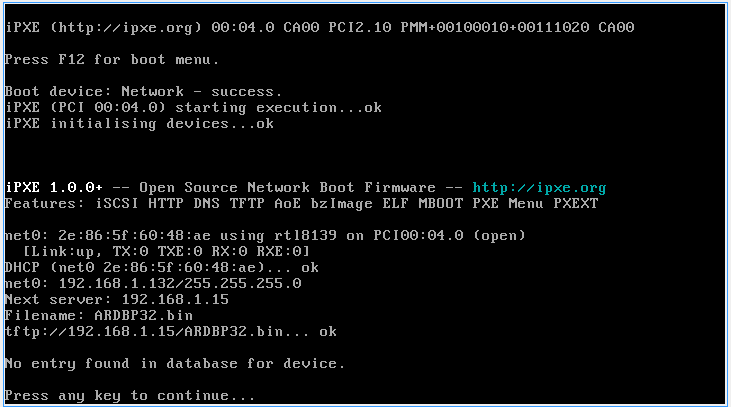Click the top iPXE PCI2.10 PMM header line
731x407 pixels.
pos(318,28)
